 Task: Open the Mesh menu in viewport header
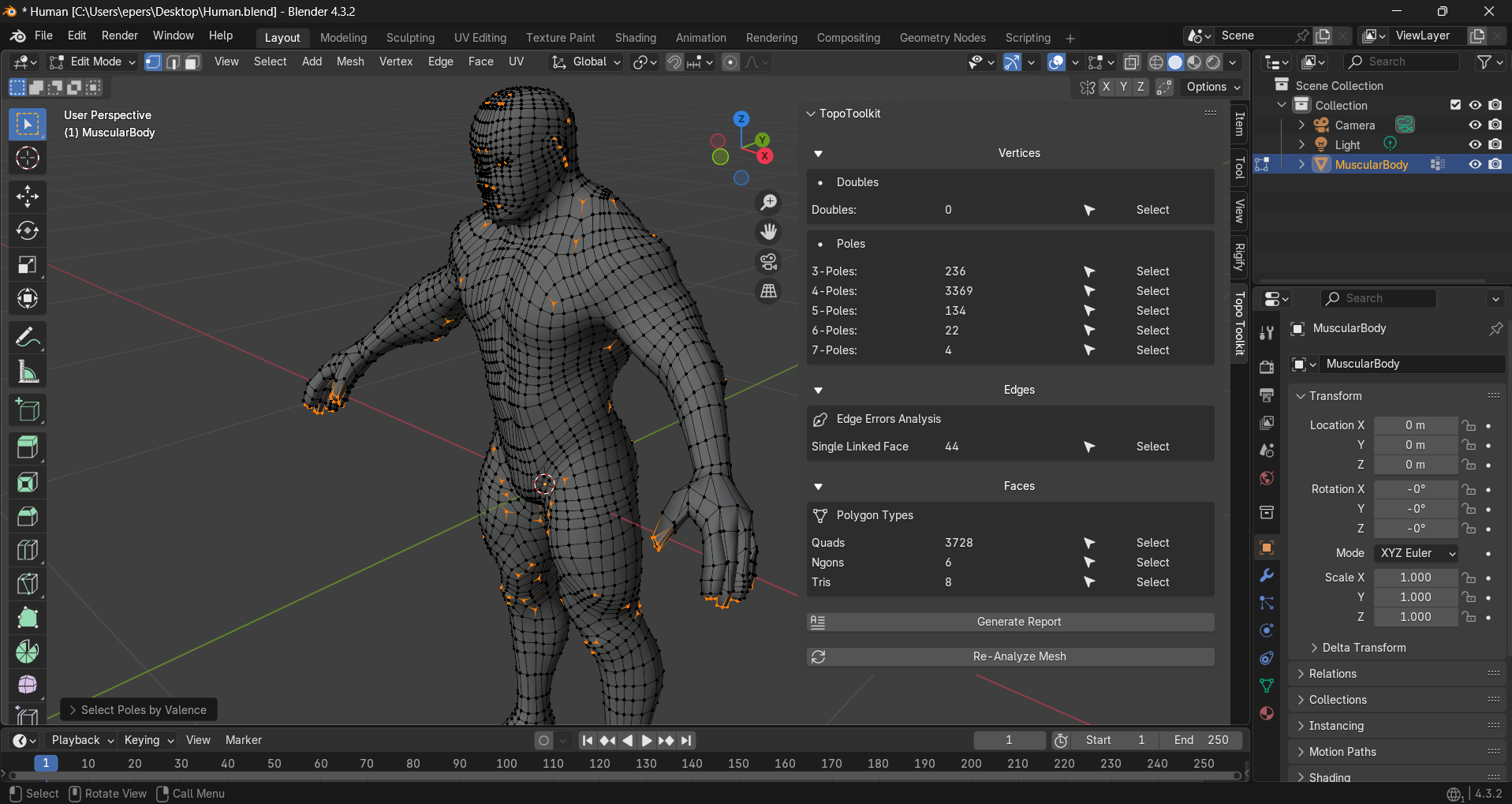350,62
